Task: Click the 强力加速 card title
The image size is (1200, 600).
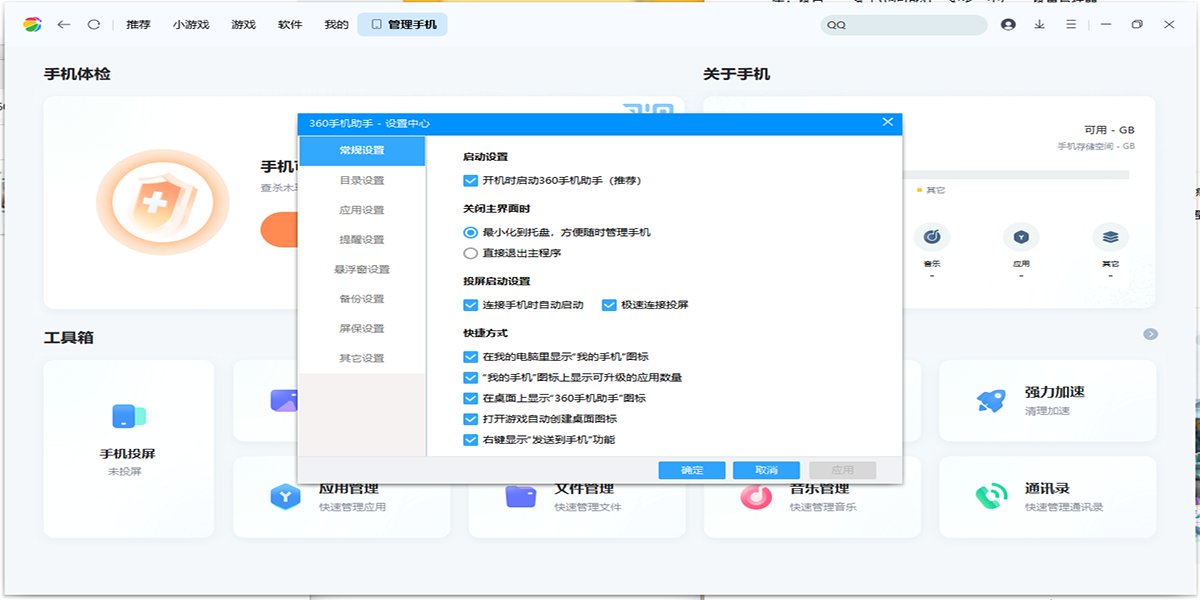Action: point(1055,392)
